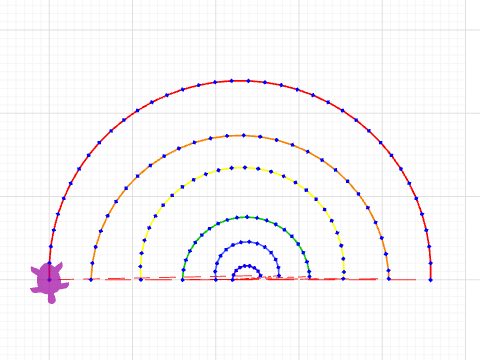
Task: Click the right endpoint of the orange arc
Action: point(388,279)
